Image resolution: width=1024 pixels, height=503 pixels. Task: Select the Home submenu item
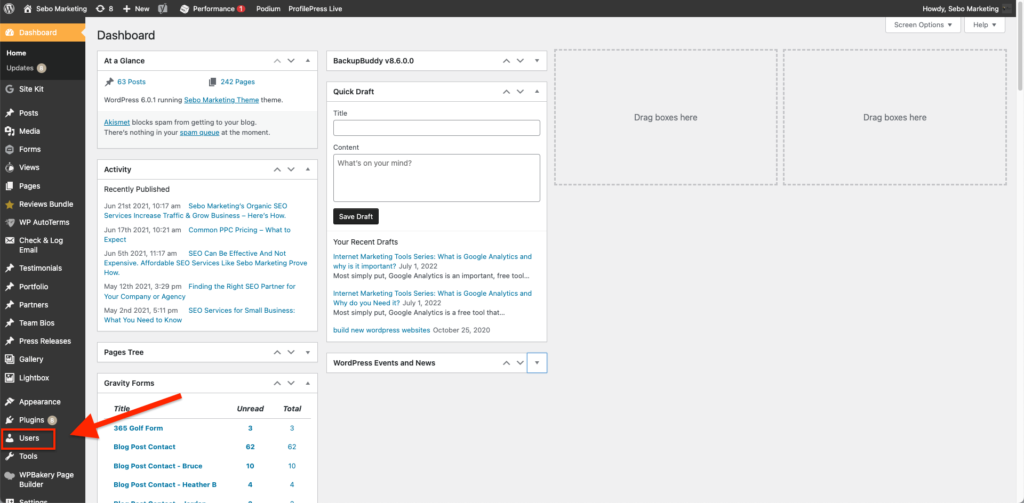coord(16,53)
